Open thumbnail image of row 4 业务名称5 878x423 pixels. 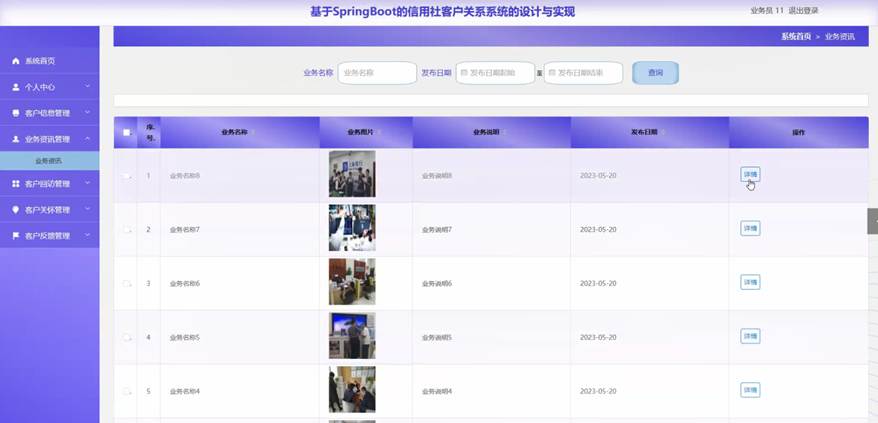[x=352, y=335]
